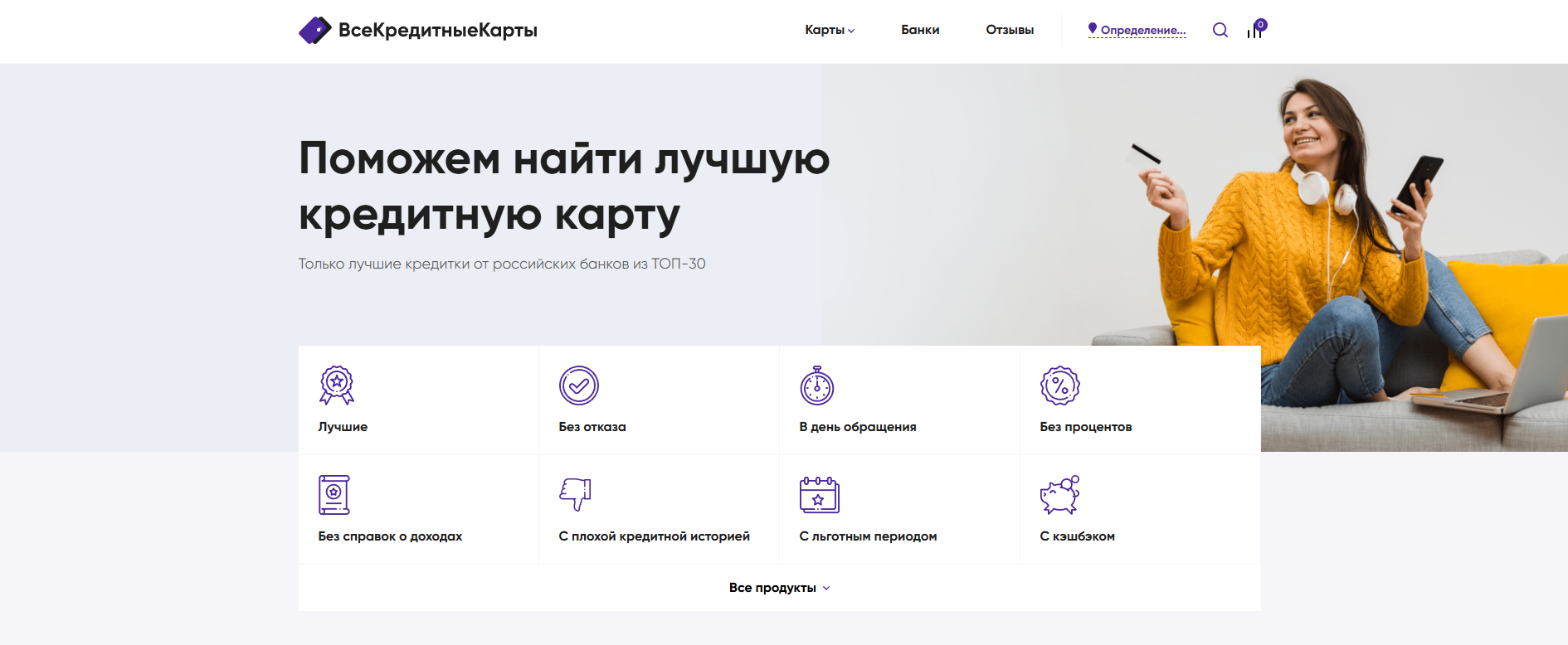Click the certificate document icon for Без справок
Viewport: 1568px width, 645px height.
click(x=334, y=495)
